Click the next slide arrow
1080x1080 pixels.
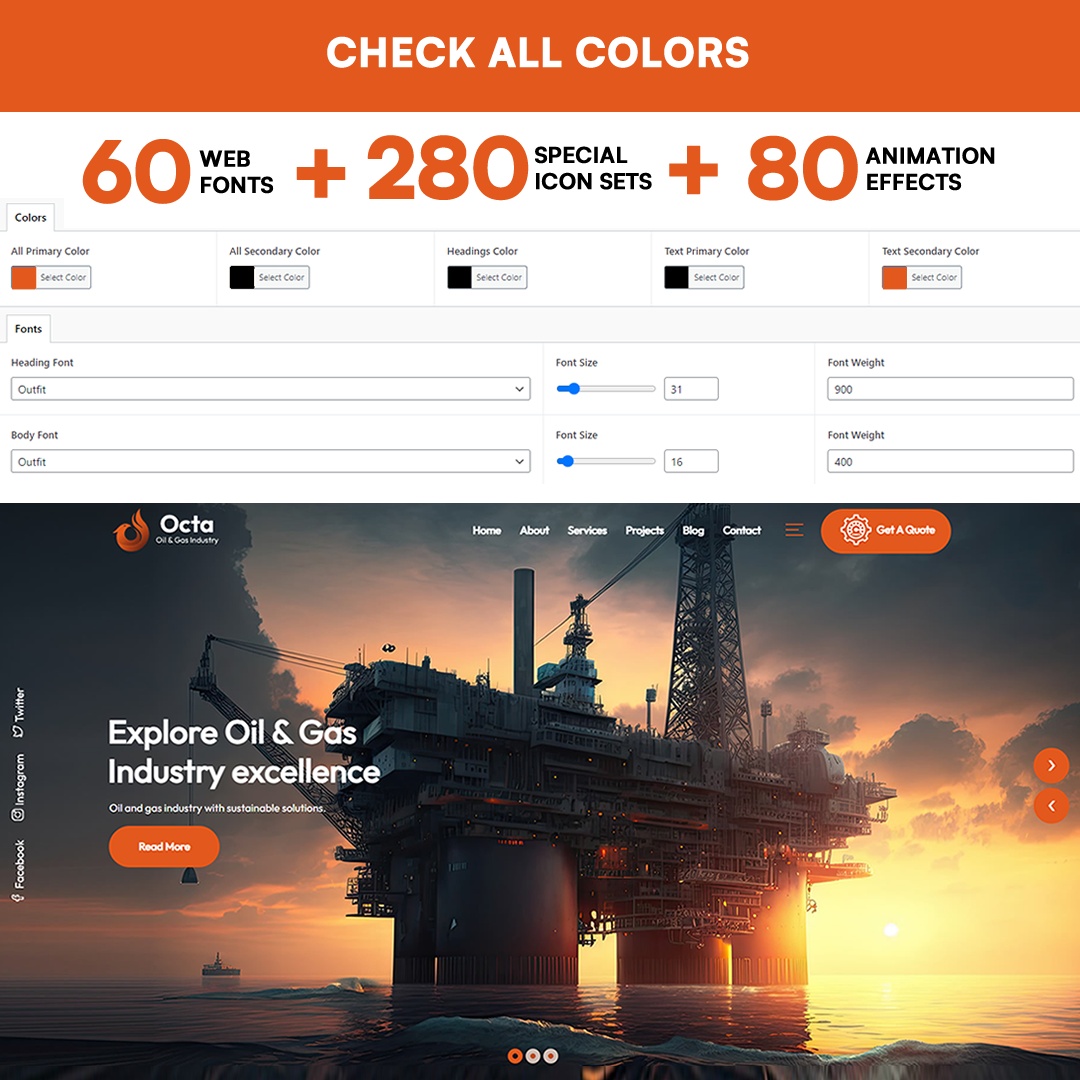(x=1051, y=766)
